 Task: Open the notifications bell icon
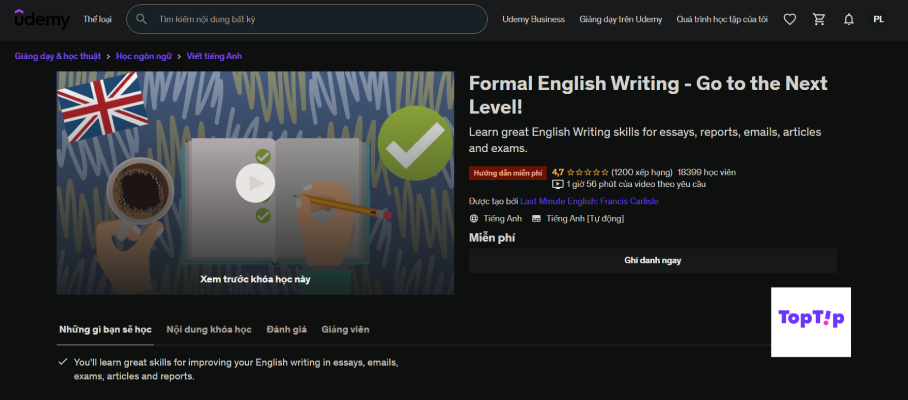(x=848, y=19)
